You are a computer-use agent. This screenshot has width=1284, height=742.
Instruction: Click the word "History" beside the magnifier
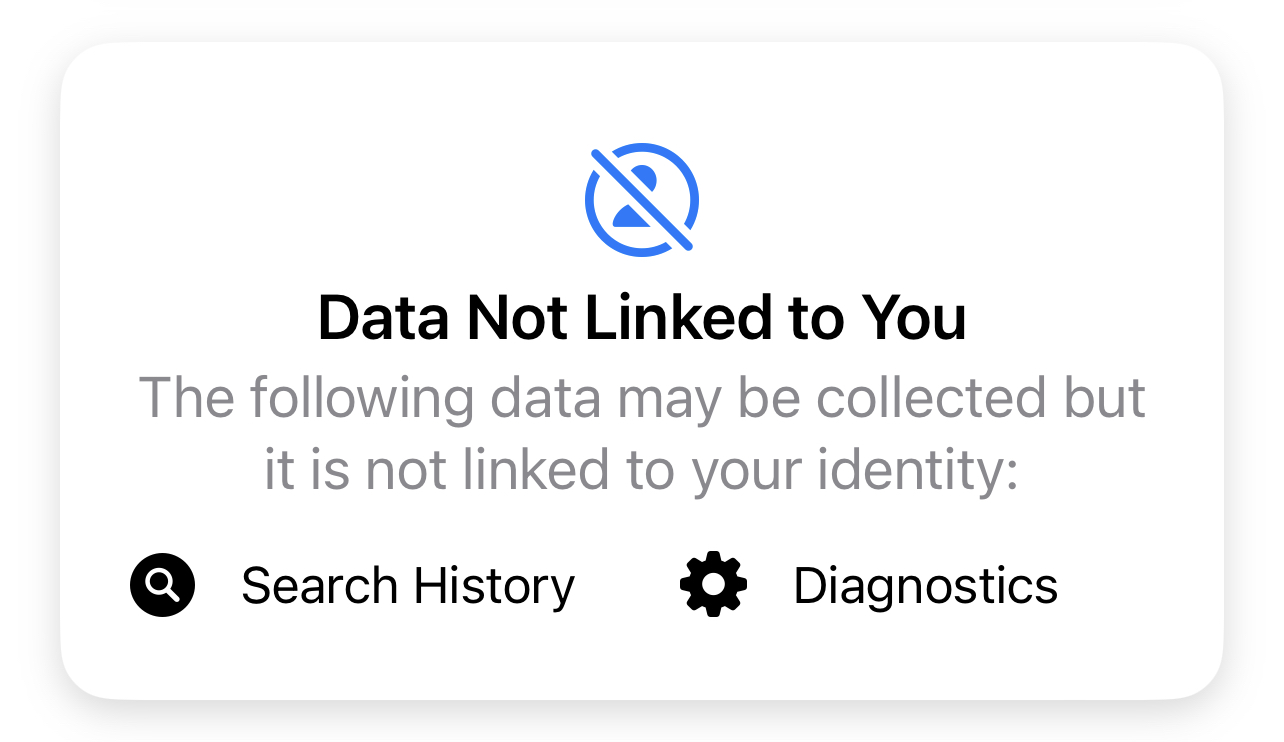pyautogui.click(x=493, y=586)
